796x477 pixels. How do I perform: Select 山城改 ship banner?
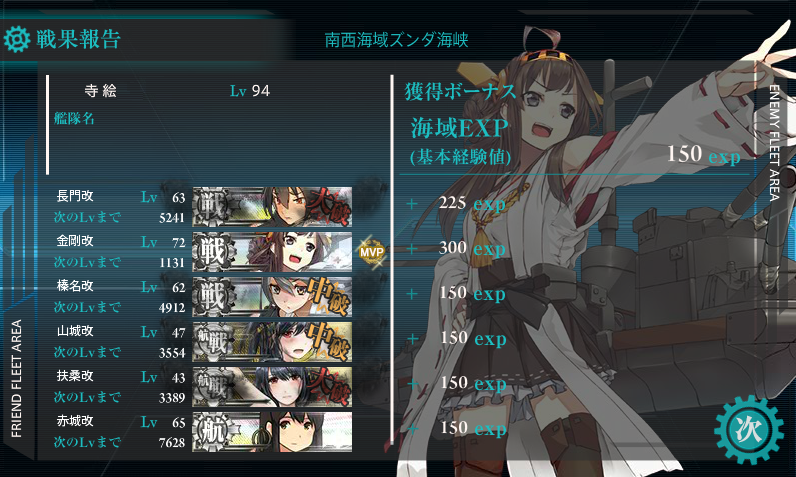(x=272, y=342)
